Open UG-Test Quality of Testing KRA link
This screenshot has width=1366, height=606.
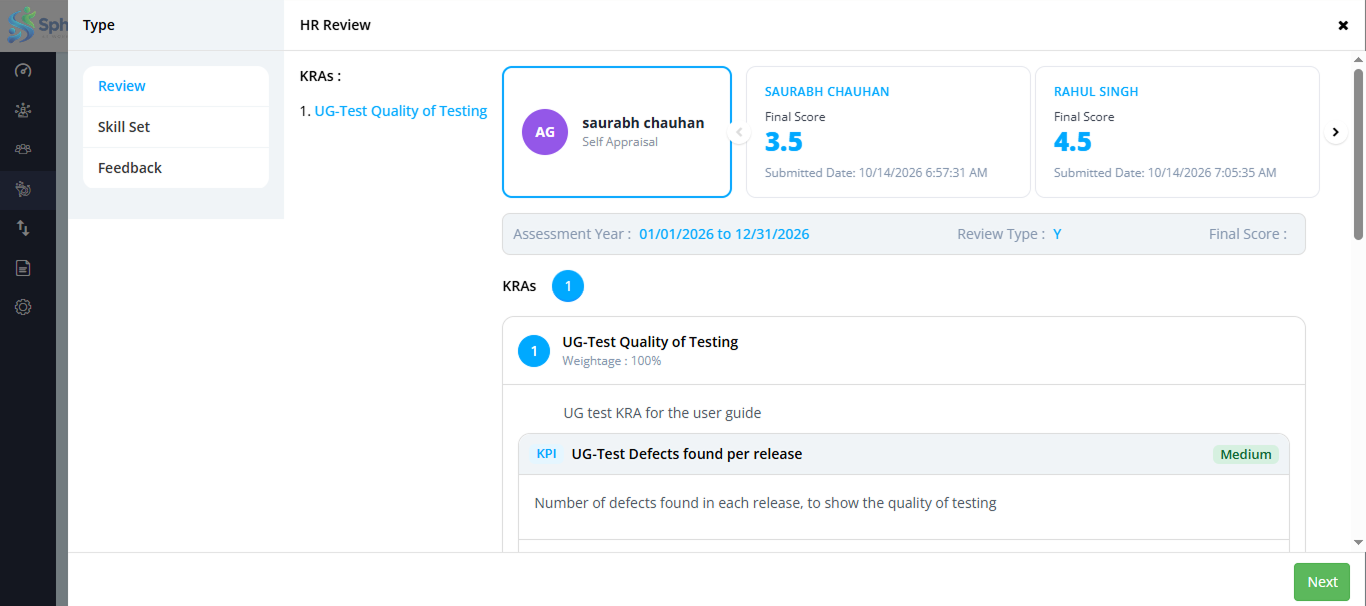401,111
